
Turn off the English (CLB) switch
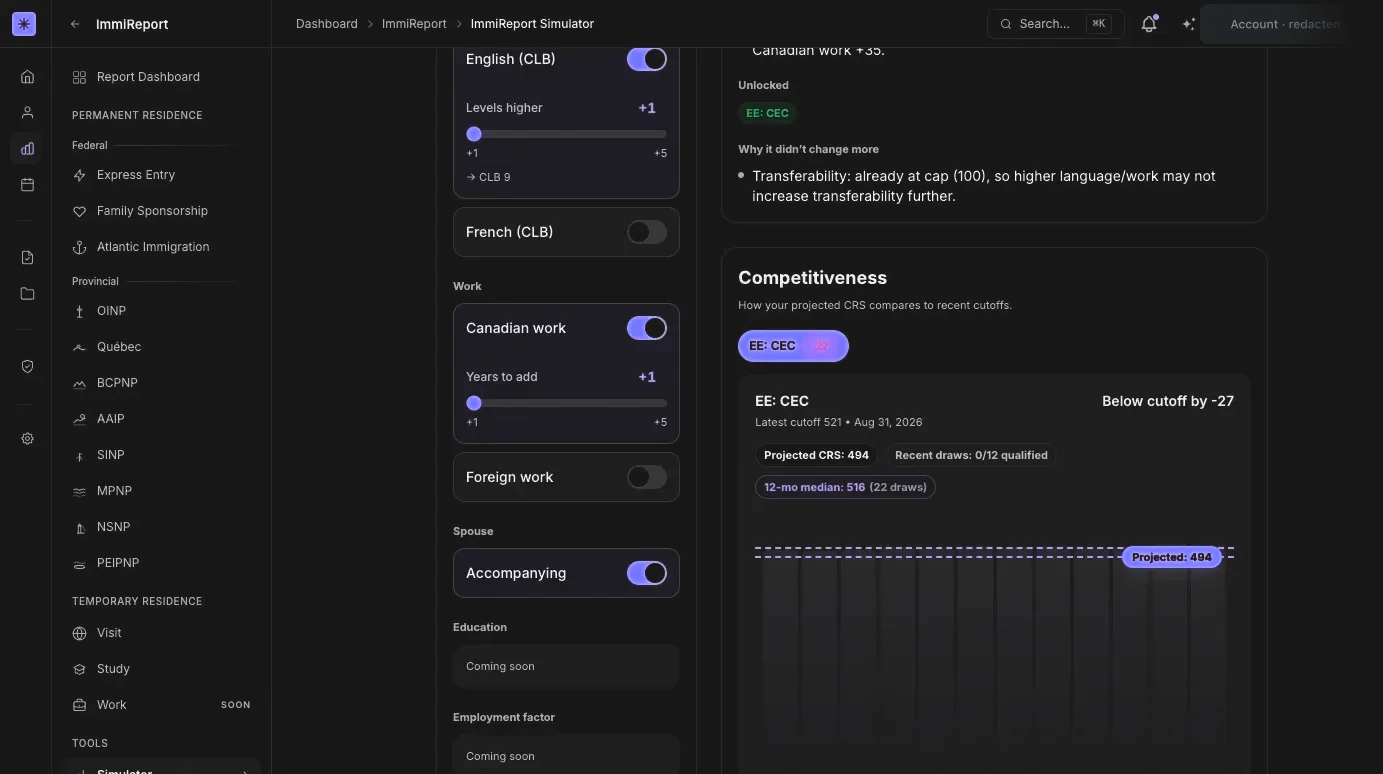point(647,59)
